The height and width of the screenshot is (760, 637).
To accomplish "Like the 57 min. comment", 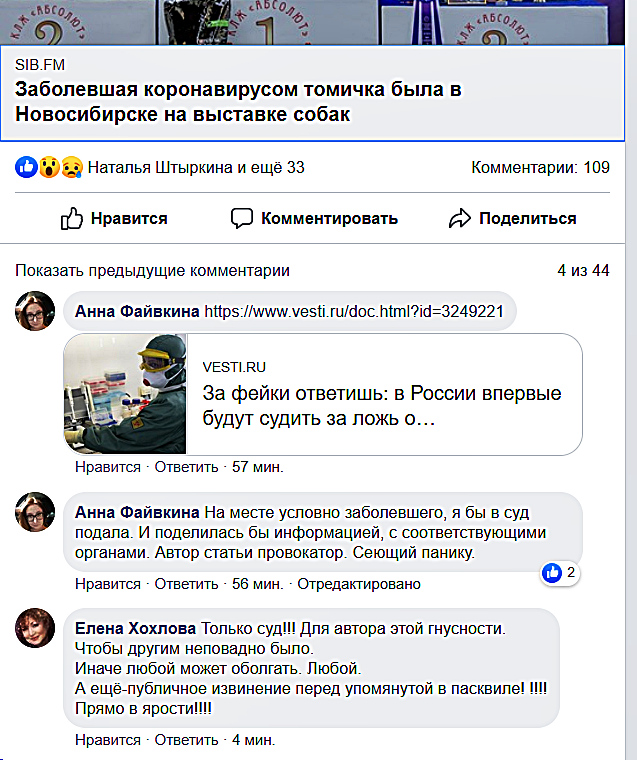I will (x=108, y=467).
